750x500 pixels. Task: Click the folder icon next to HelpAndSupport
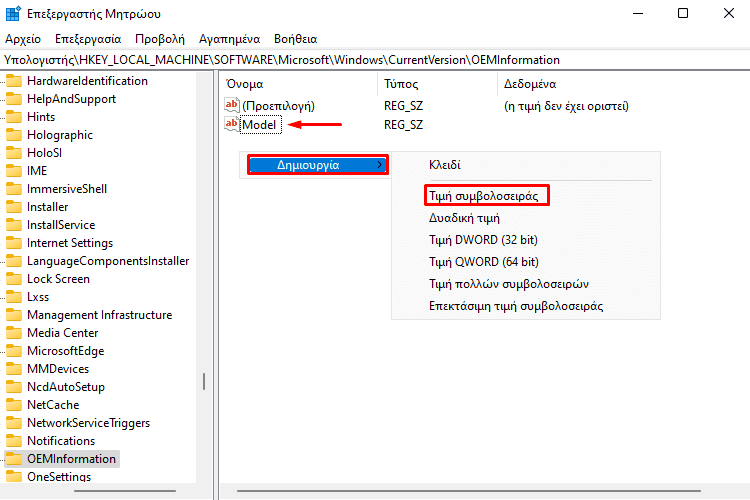click(x=14, y=99)
